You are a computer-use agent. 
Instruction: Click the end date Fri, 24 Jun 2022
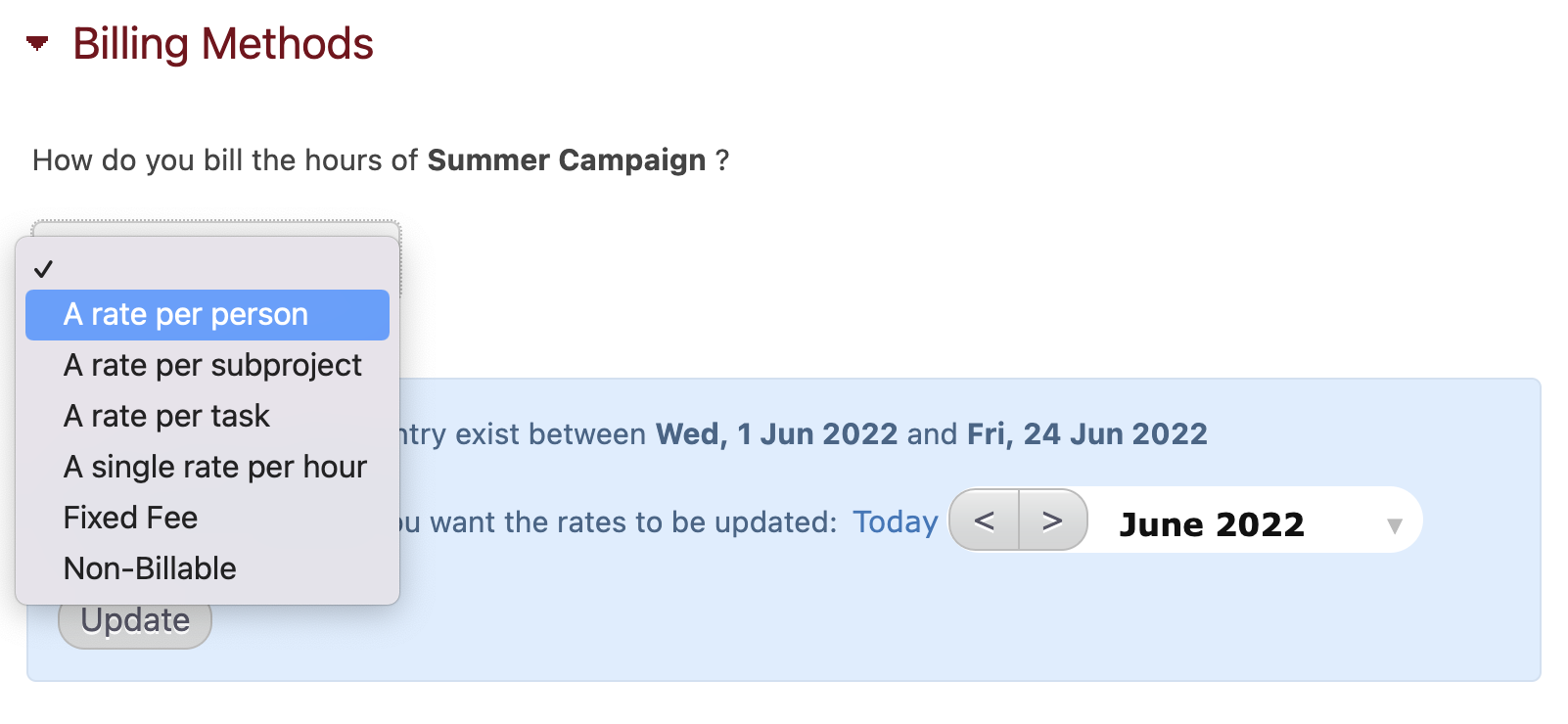(x=1086, y=433)
